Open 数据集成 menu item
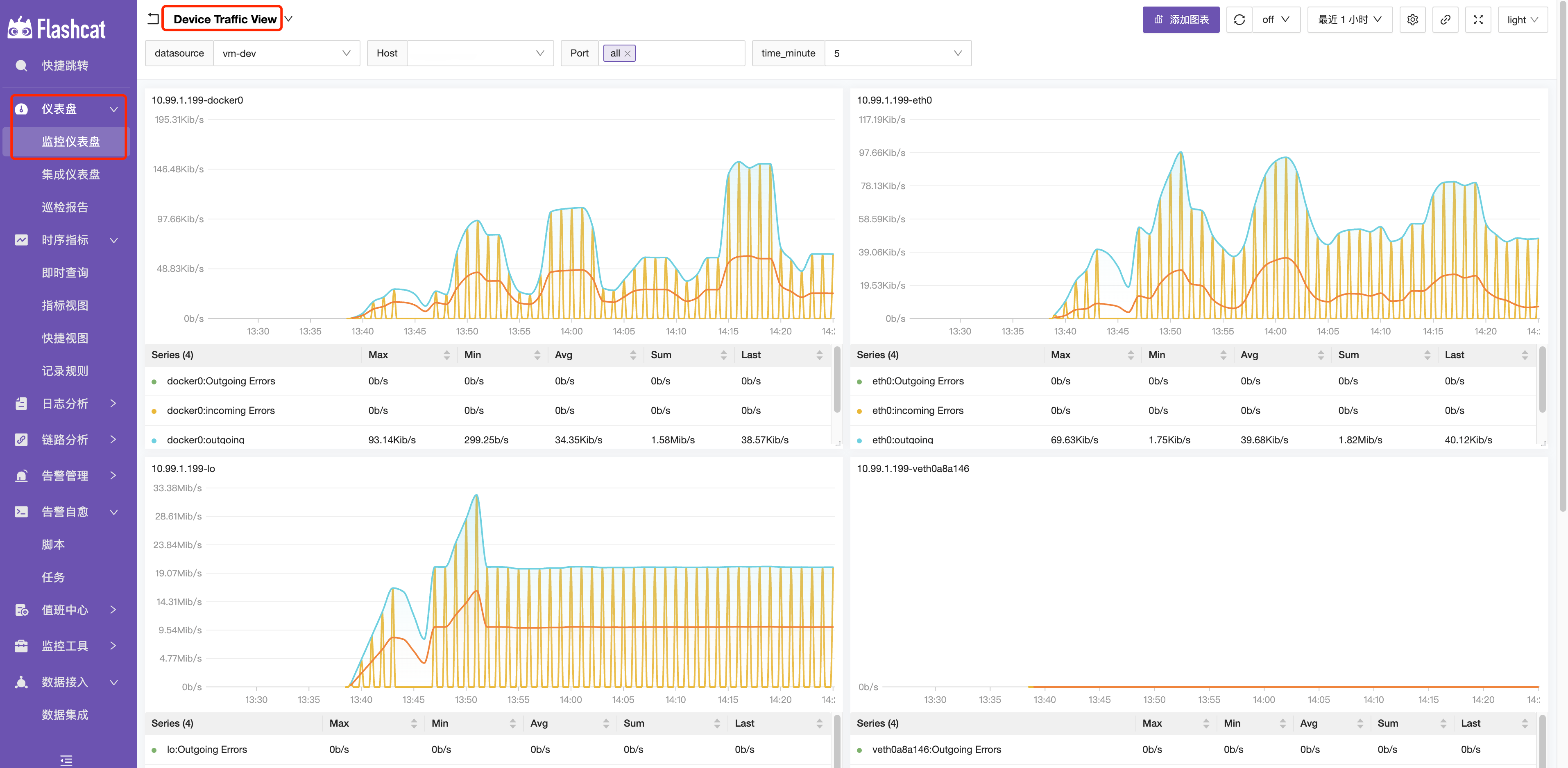The image size is (1568, 768). pos(65,714)
